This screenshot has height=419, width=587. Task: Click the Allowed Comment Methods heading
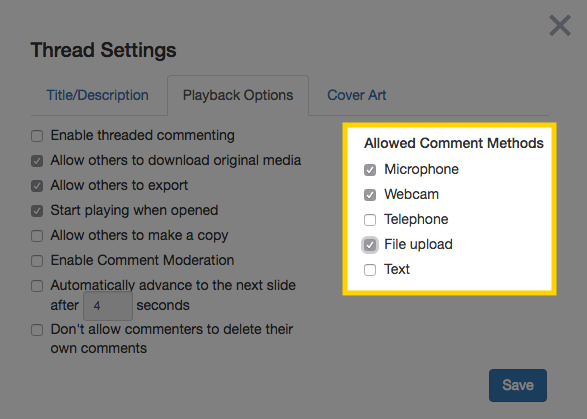[x=454, y=143]
